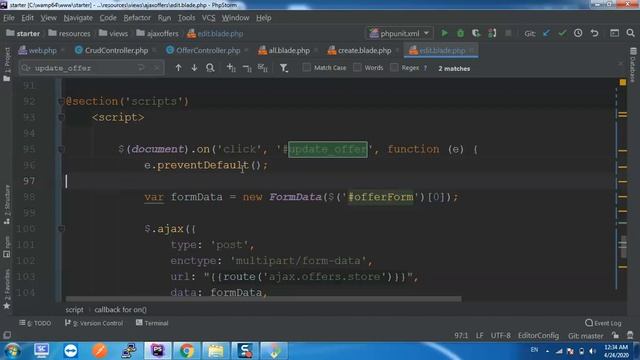Toggle read-only lock icon in status bar
The width and height of the screenshot is (640, 360).
[615, 335]
